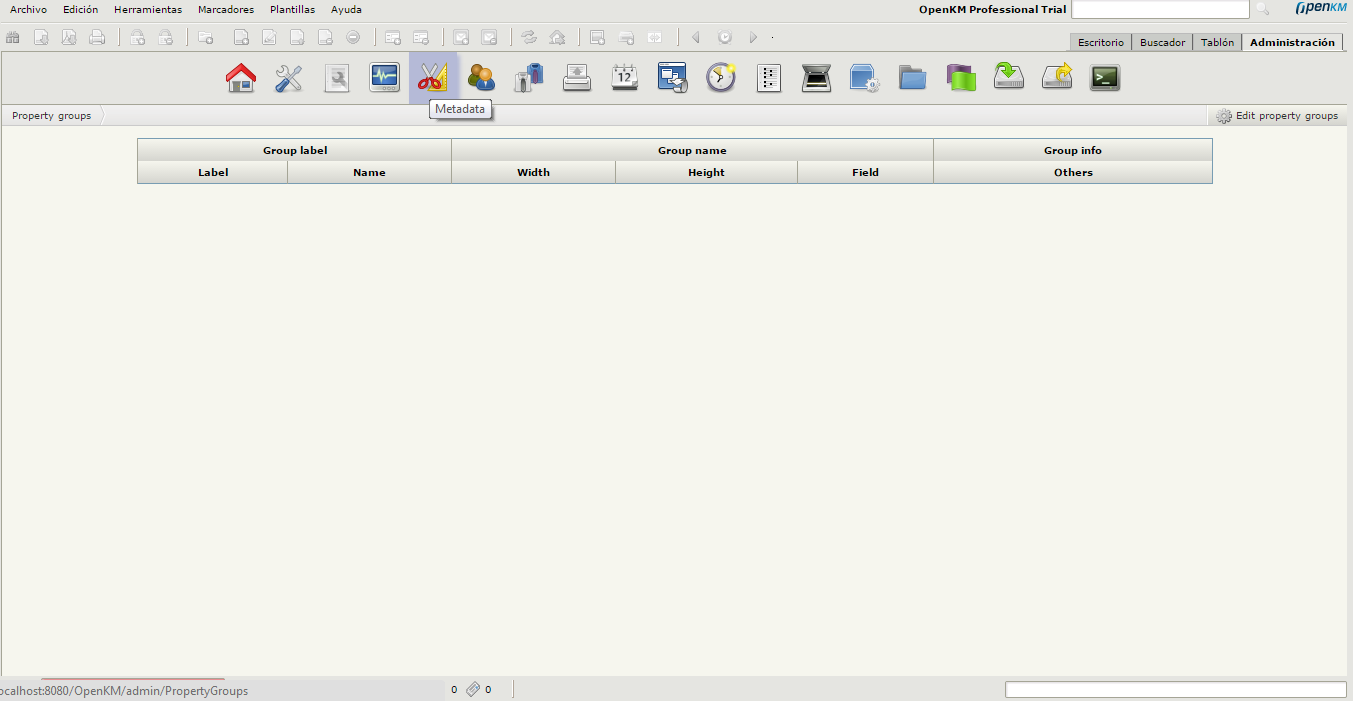
Task: Open the users and roles people icon
Action: click(481, 78)
